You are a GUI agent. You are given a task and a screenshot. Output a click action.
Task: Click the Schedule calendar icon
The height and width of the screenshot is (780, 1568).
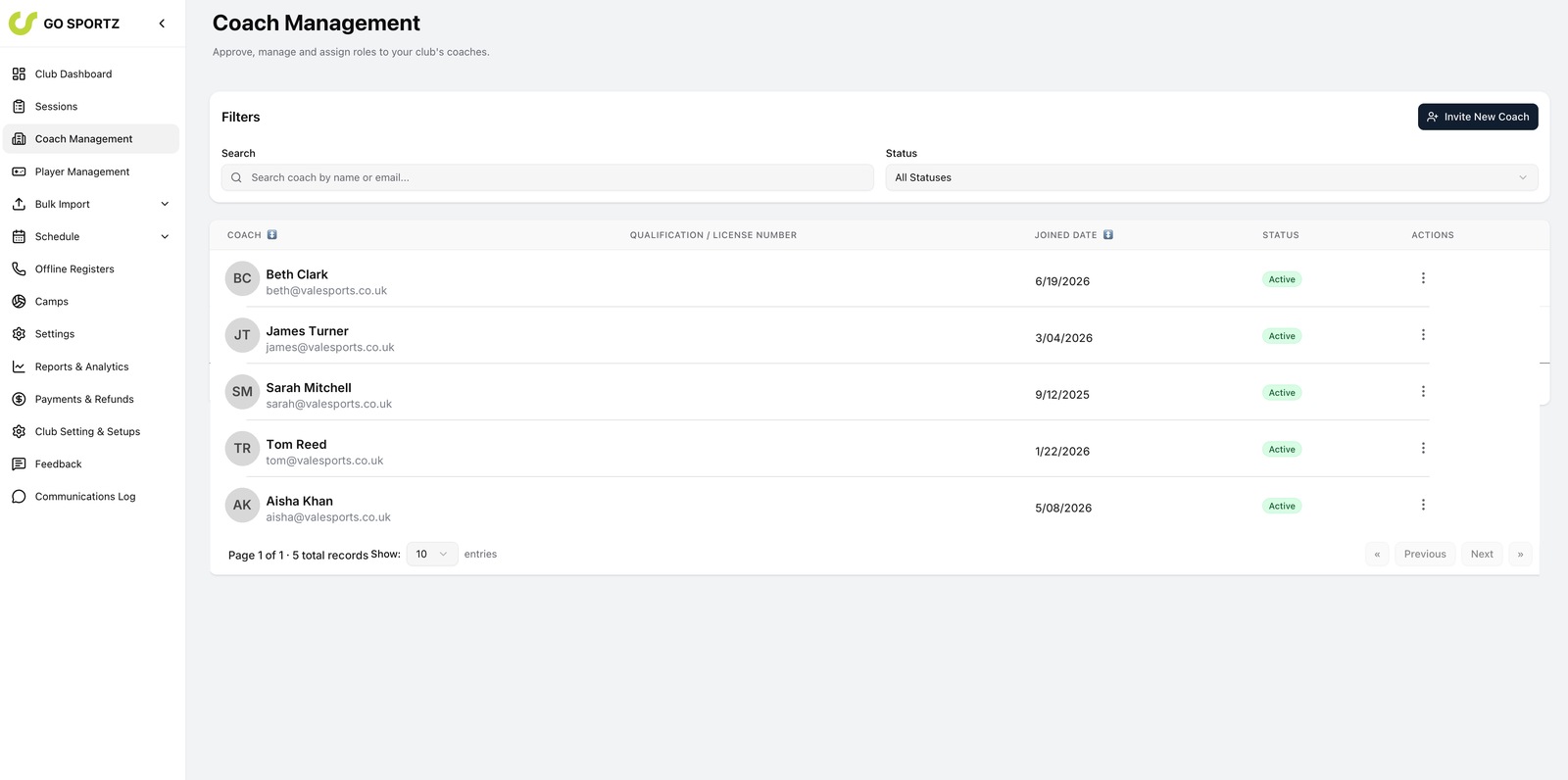click(19, 236)
